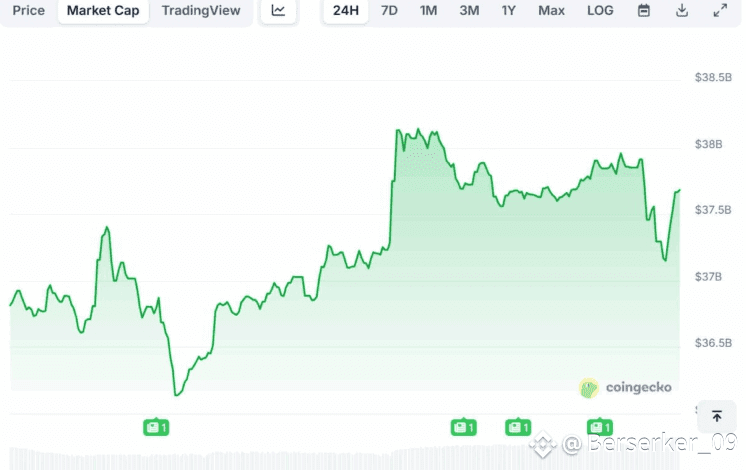The image size is (746, 470).
Task: Click the CoinGecko logo watermark
Action: click(x=626, y=387)
